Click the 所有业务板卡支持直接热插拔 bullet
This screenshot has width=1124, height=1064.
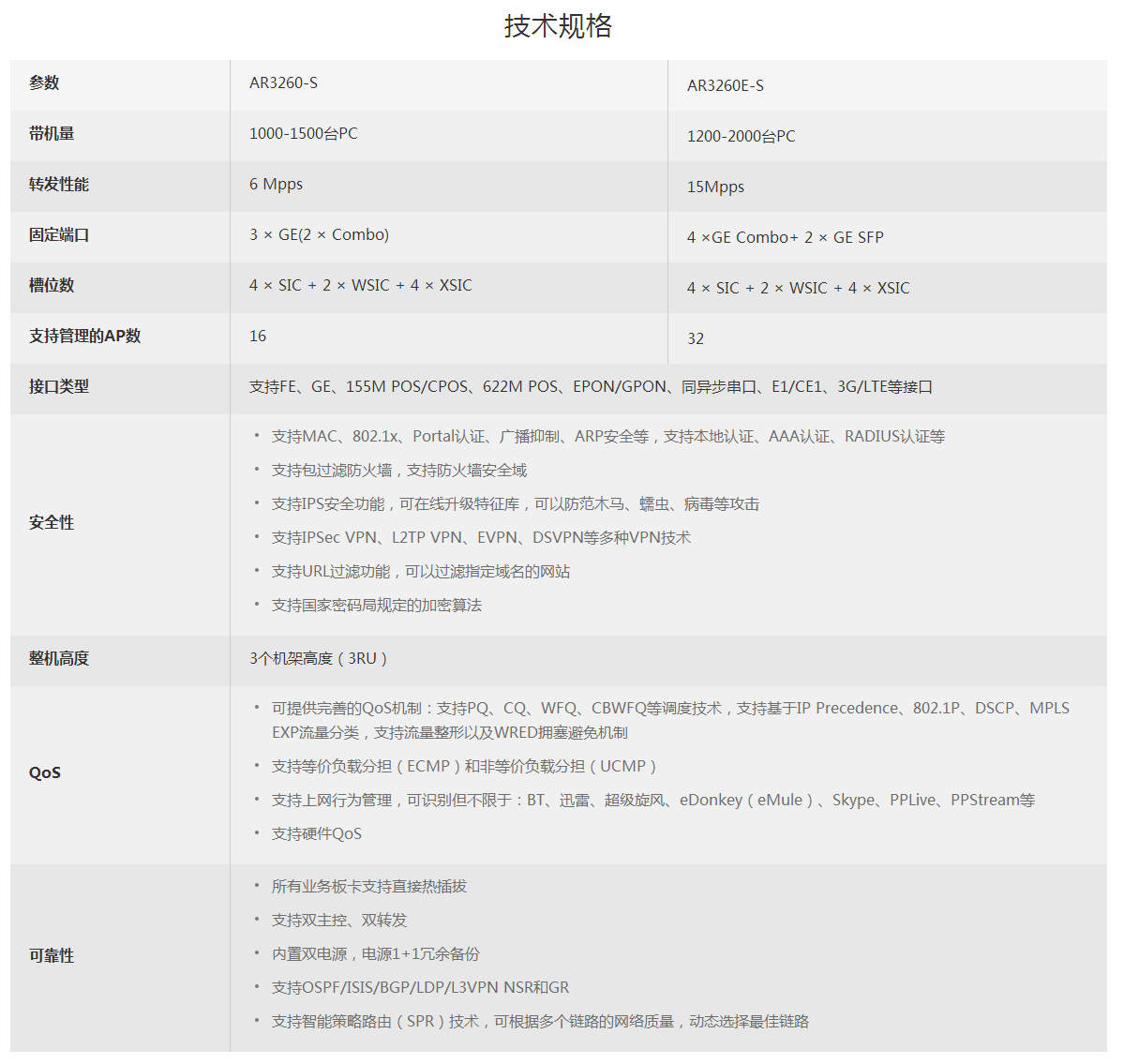click(369, 887)
